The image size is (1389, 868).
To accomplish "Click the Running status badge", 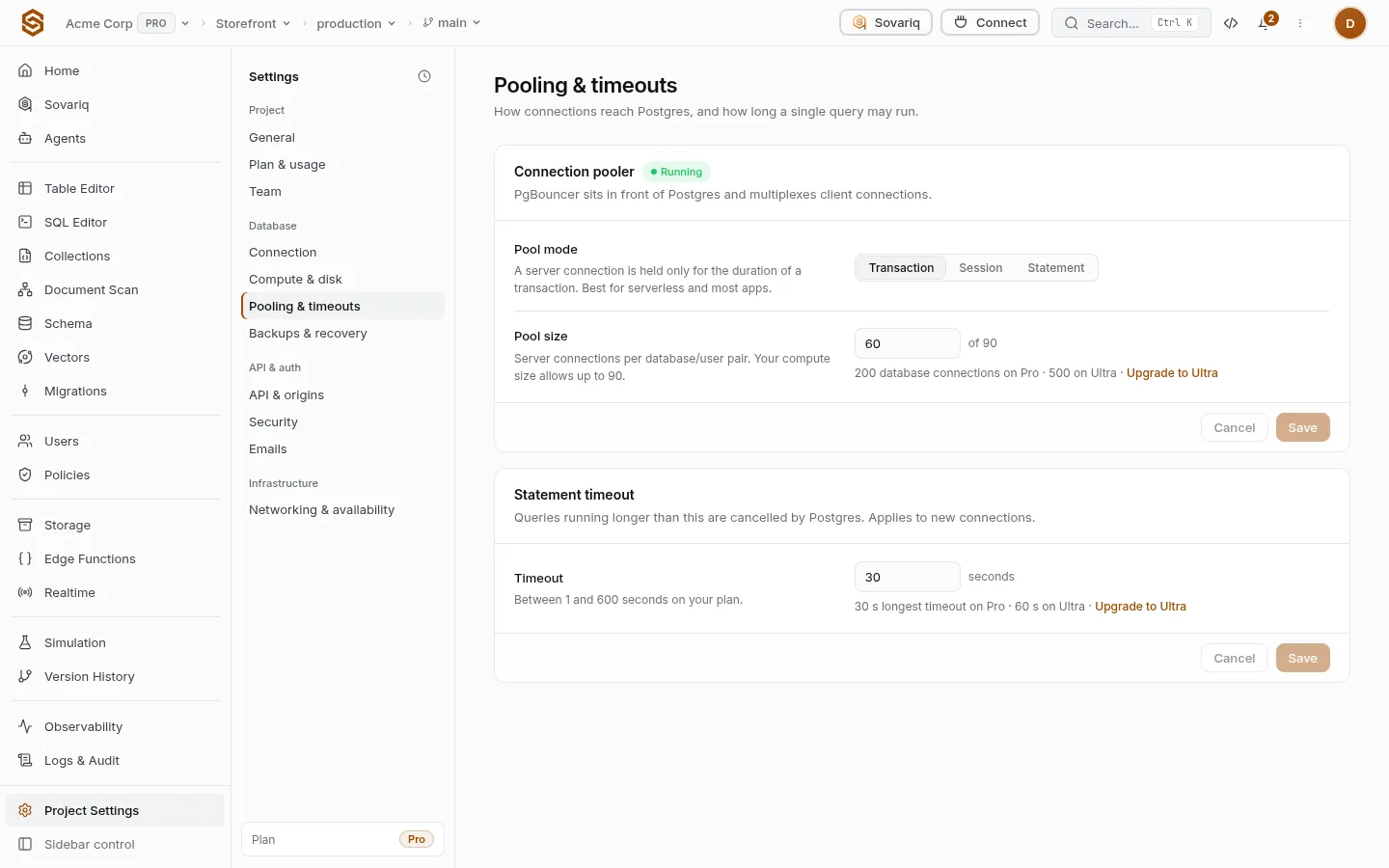I will click(676, 172).
